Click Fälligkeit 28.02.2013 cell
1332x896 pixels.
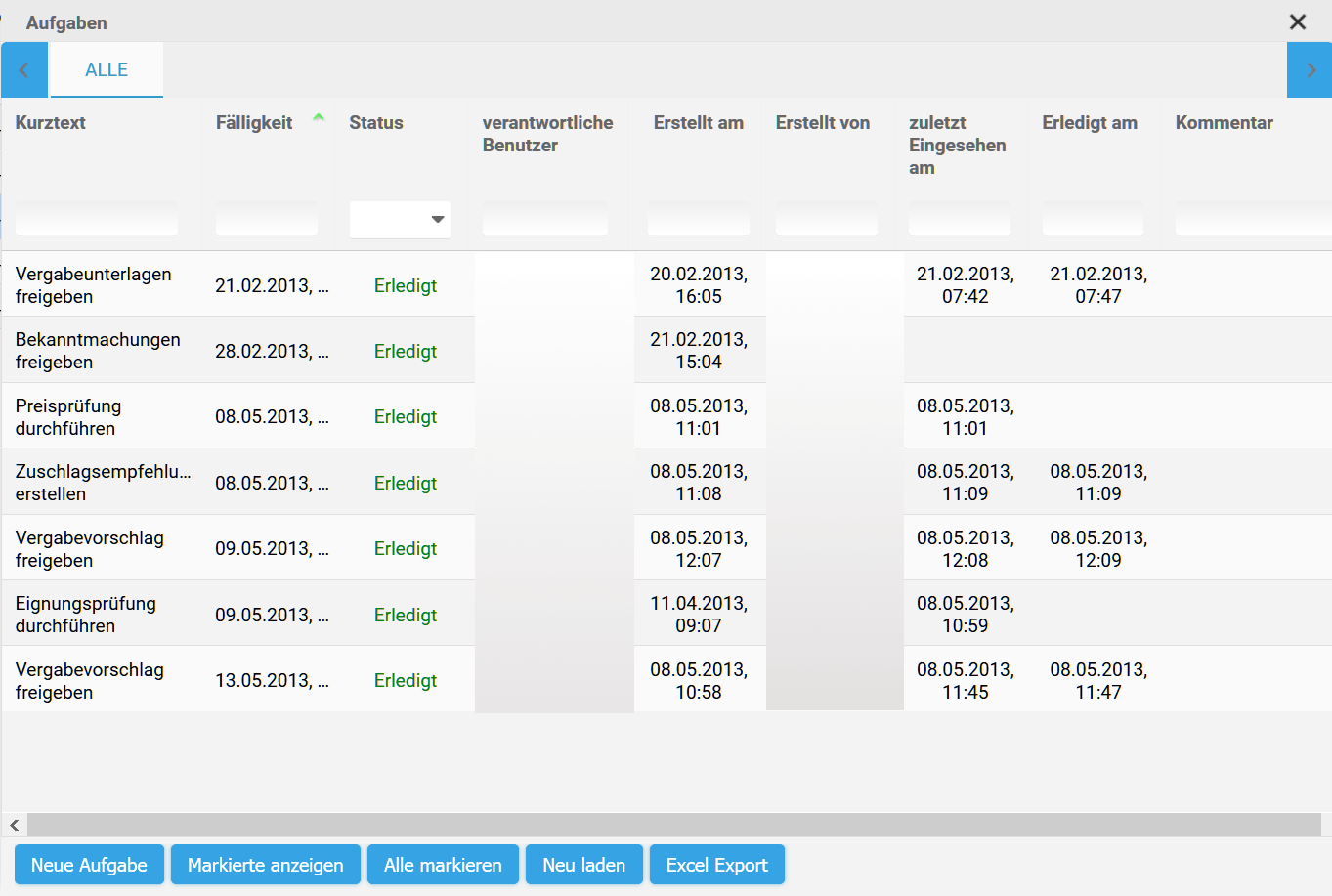[x=272, y=351]
